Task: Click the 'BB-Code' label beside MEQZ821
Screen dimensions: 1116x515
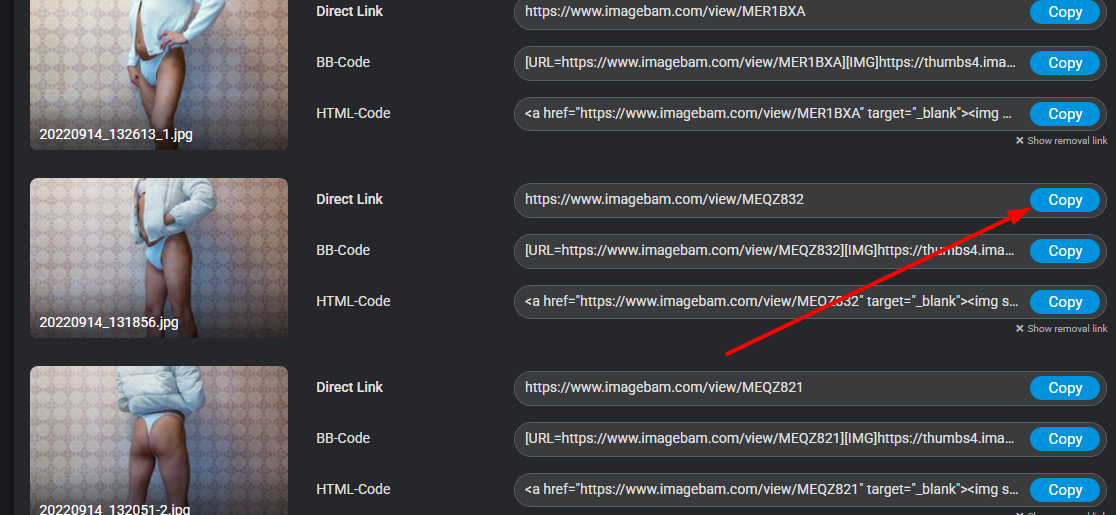Action: (x=343, y=438)
